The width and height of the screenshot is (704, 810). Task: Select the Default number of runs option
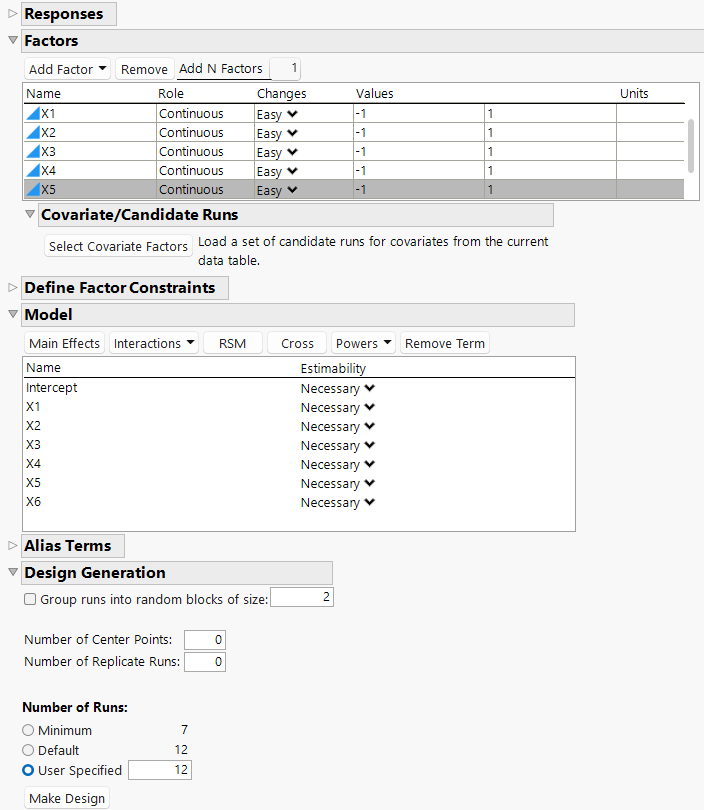tap(28, 751)
